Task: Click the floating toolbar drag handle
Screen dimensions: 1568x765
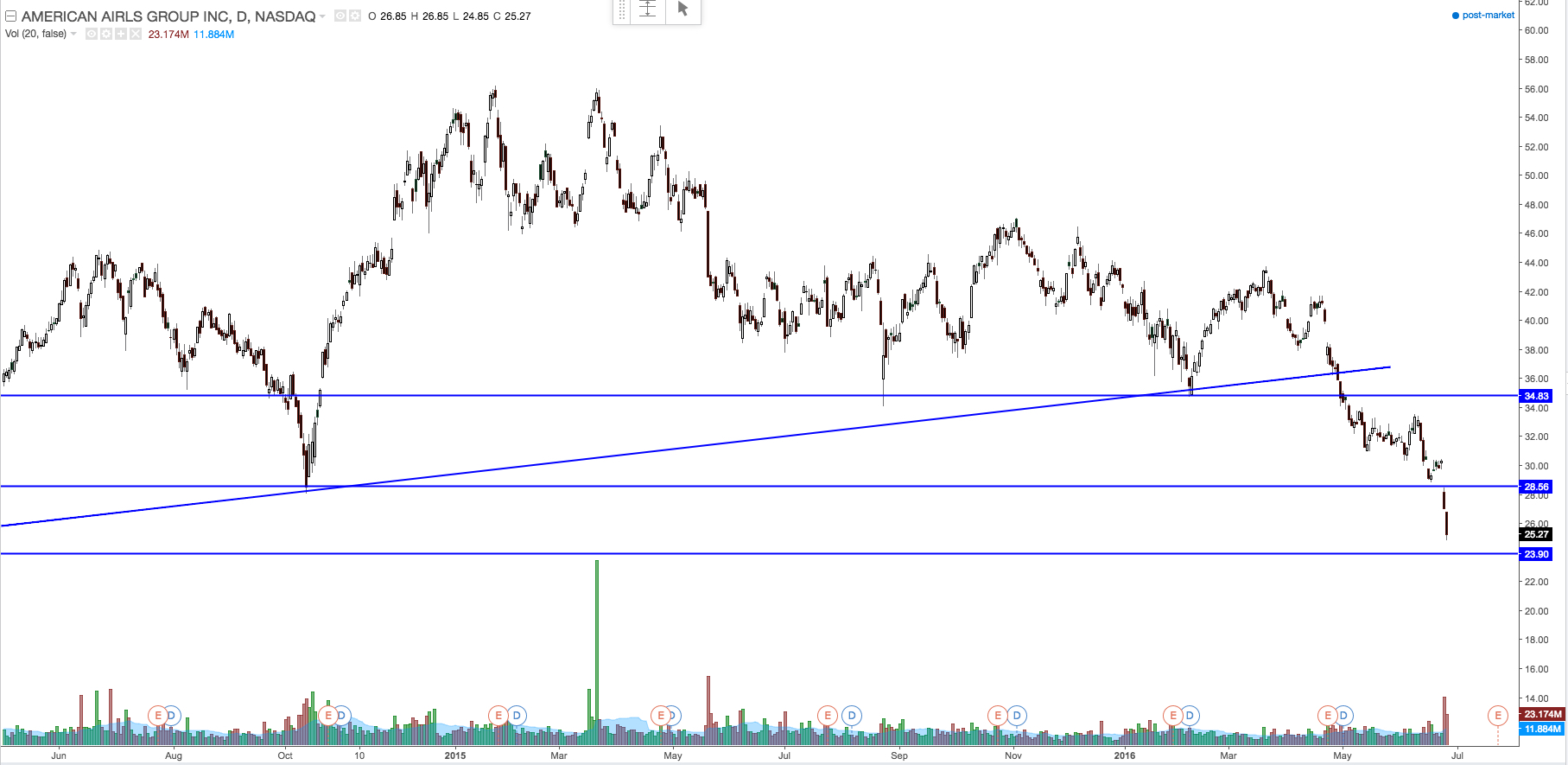Action: point(621,10)
